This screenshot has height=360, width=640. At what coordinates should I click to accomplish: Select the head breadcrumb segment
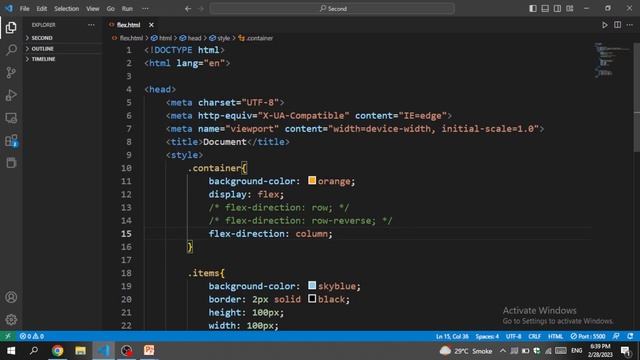191,38
